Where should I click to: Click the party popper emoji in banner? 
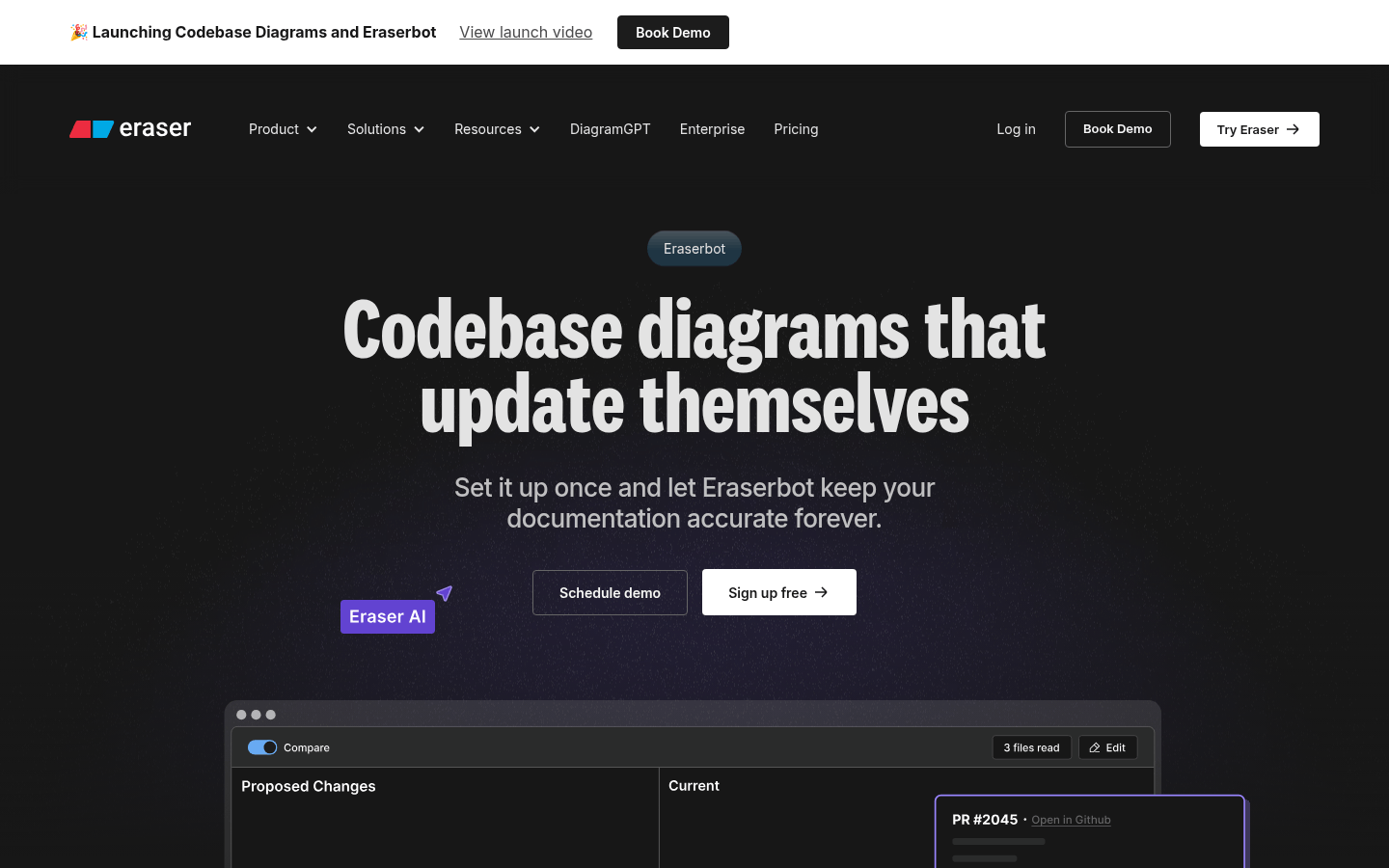click(79, 33)
